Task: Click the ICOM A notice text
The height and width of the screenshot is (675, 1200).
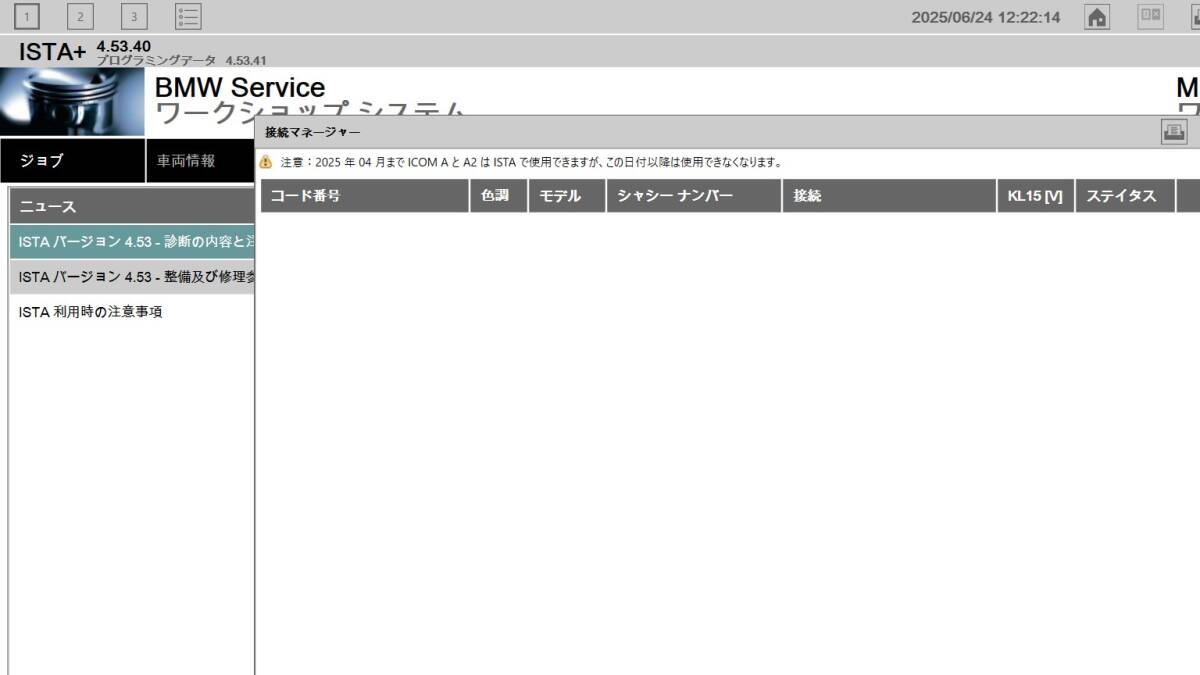Action: click(x=531, y=162)
